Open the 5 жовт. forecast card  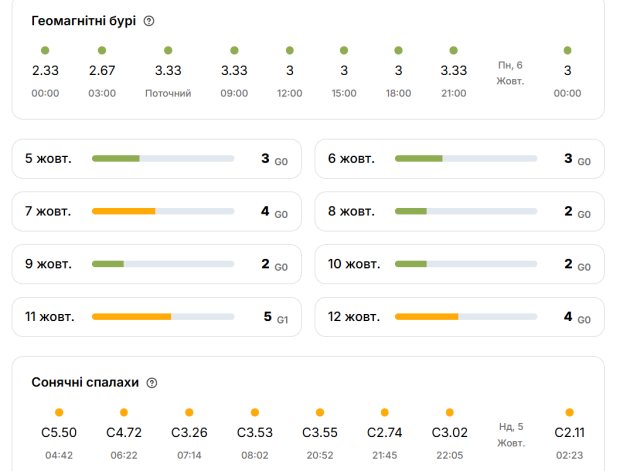pyautogui.click(x=156, y=159)
